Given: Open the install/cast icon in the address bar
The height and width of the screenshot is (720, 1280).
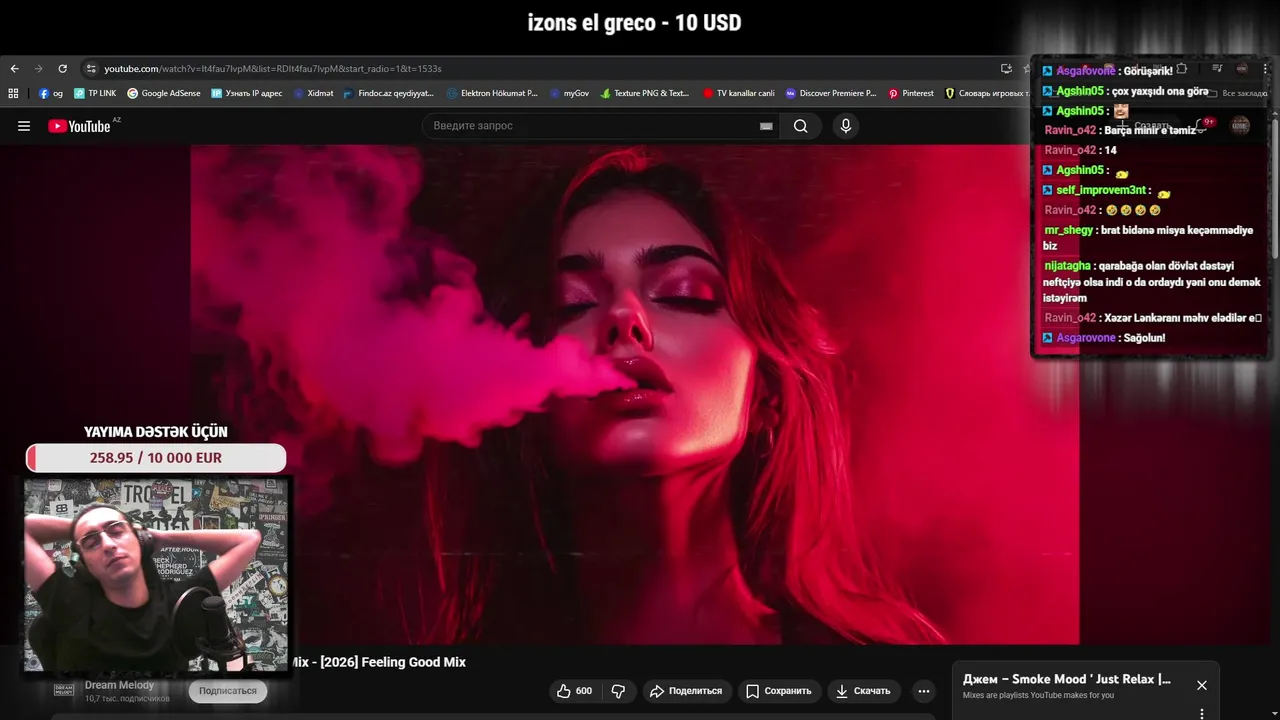Looking at the screenshot, I should 1006,69.
